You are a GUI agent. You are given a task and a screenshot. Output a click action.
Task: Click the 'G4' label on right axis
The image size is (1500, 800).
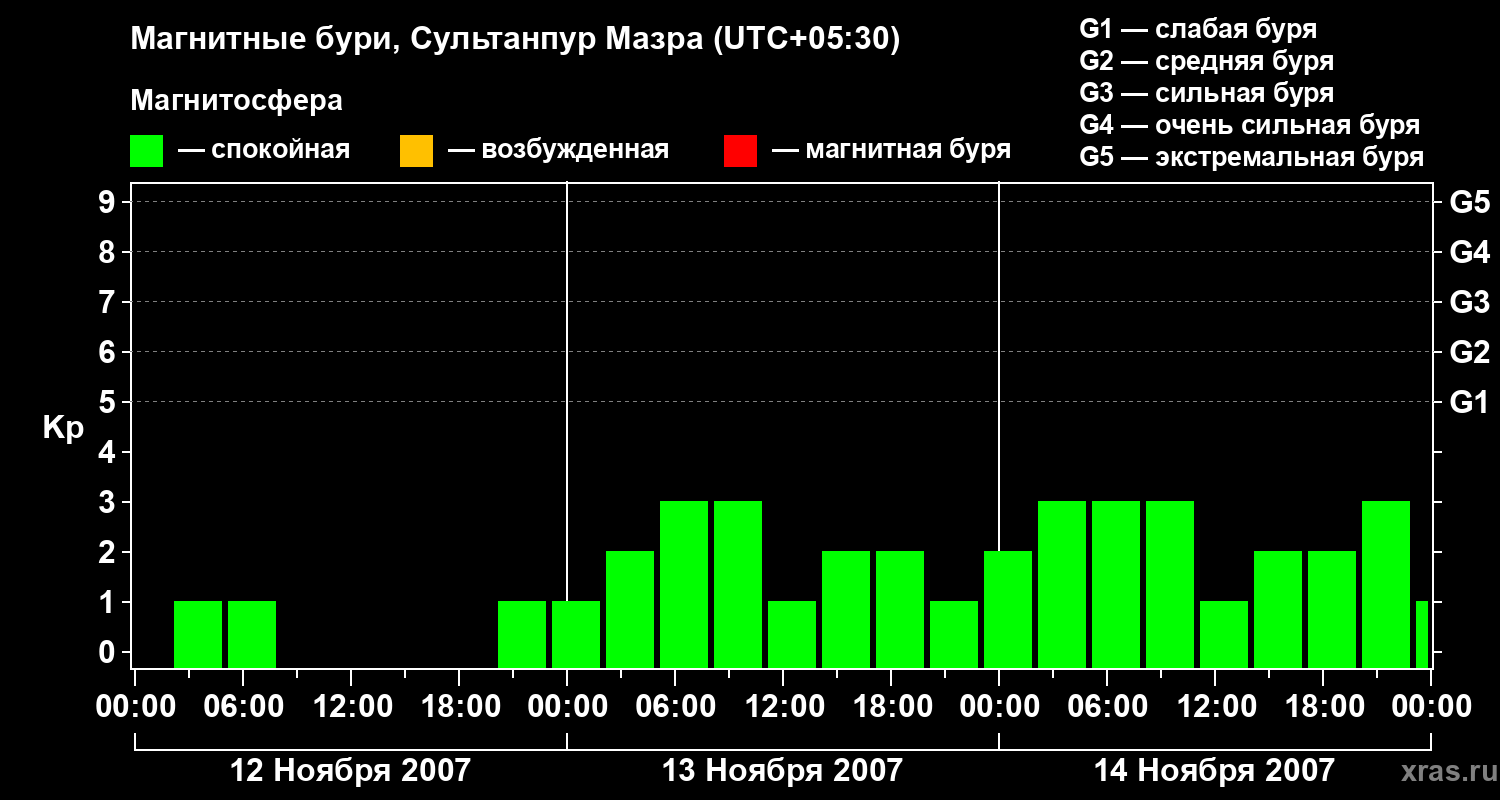point(1469,252)
